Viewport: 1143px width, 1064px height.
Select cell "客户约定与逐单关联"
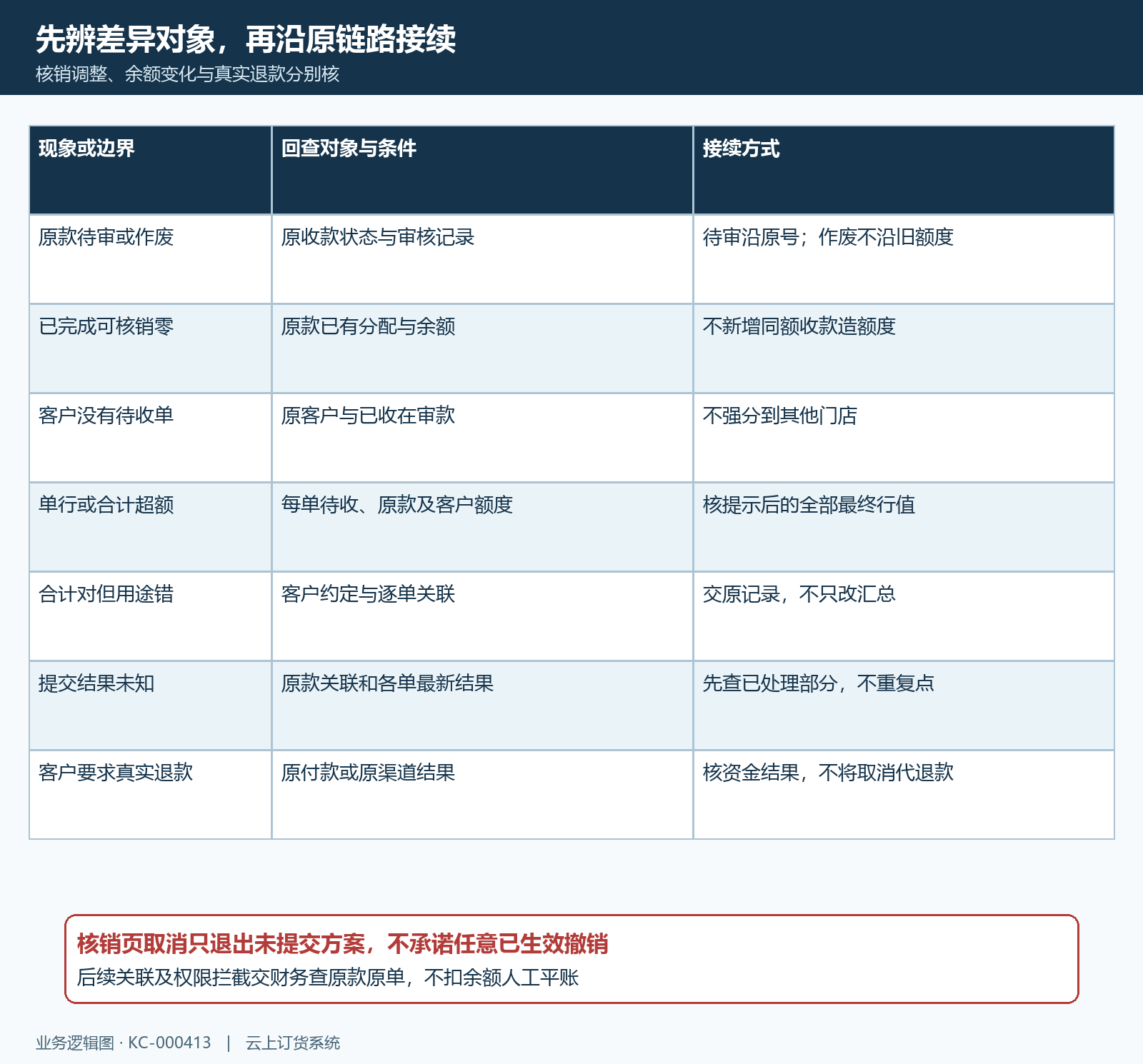(x=482, y=616)
